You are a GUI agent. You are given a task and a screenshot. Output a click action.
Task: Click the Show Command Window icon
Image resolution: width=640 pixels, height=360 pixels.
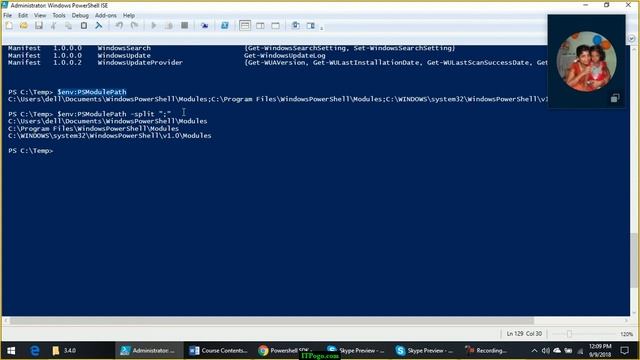[x=296, y=26]
